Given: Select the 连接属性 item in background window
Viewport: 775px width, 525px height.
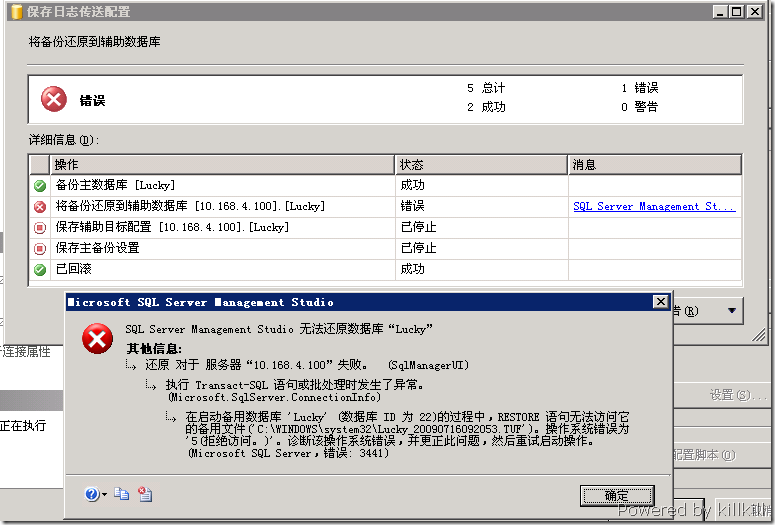Looking at the screenshot, I should point(26,352).
